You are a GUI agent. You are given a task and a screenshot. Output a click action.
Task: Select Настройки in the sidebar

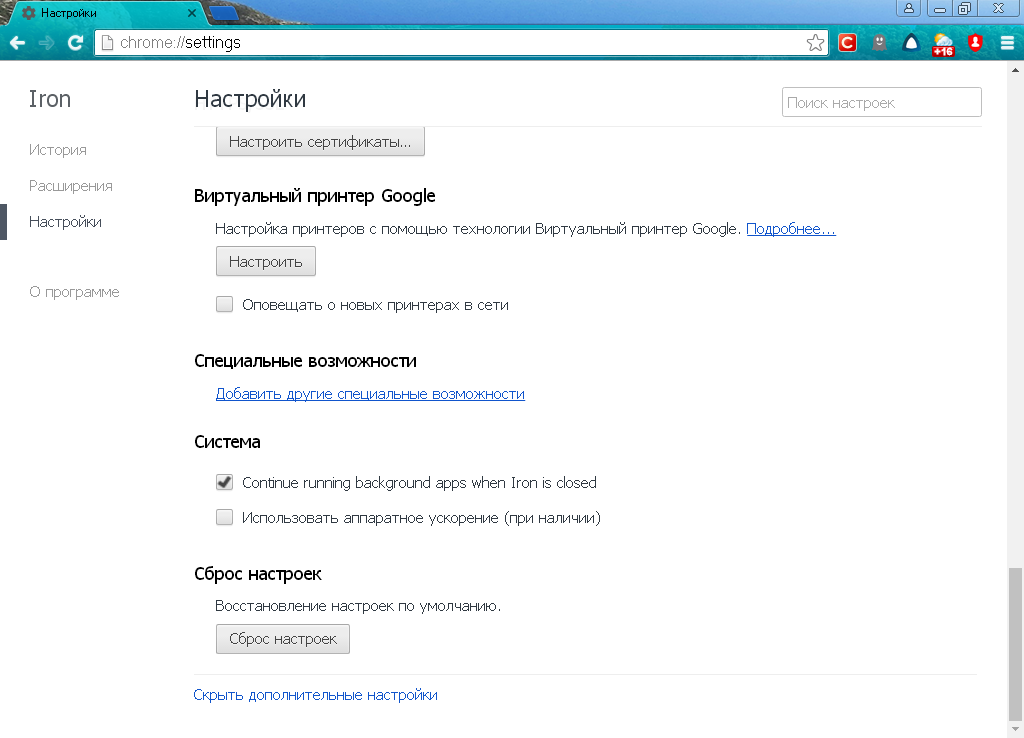[x=65, y=222]
